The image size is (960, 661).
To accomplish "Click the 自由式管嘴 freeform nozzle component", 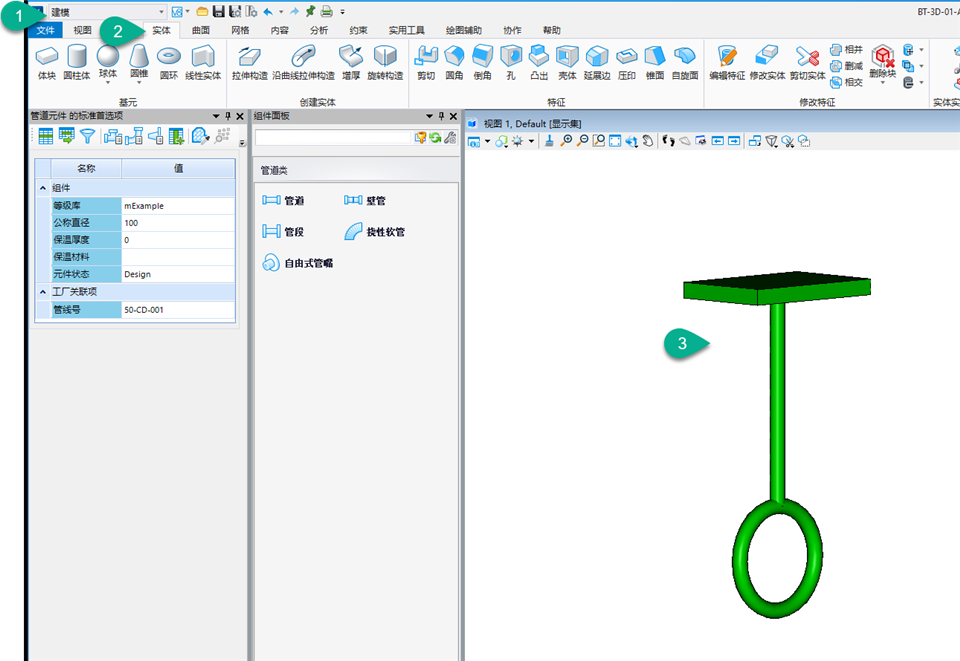I will click(x=298, y=264).
